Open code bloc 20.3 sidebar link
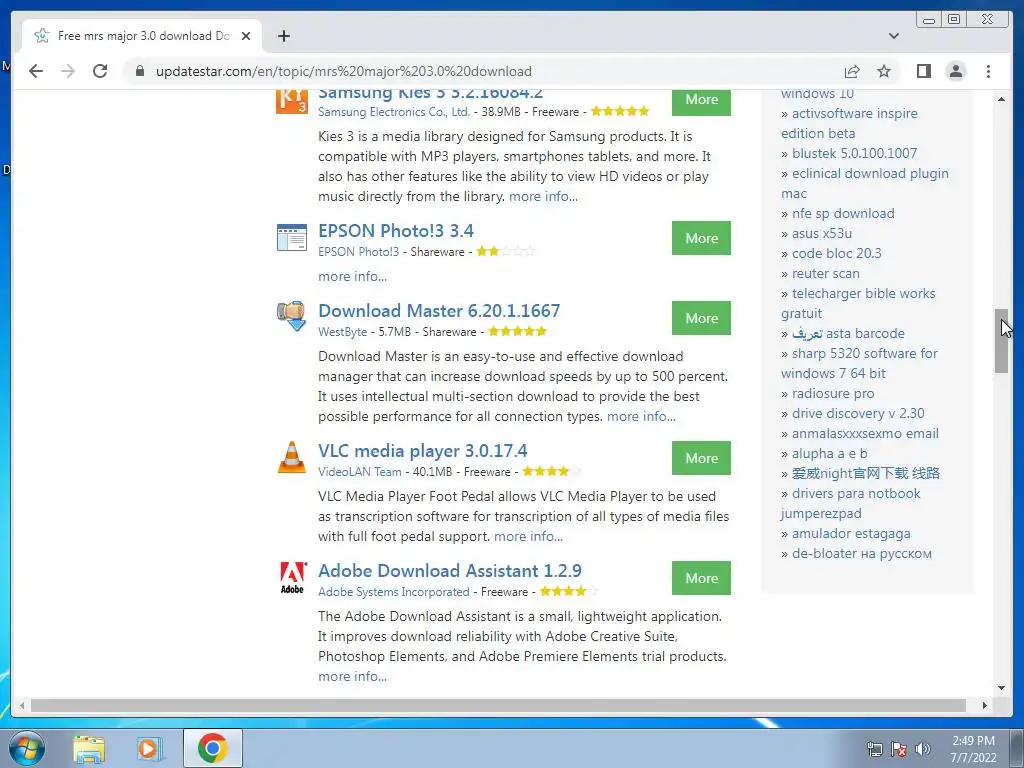This screenshot has height=768, width=1024. (837, 253)
